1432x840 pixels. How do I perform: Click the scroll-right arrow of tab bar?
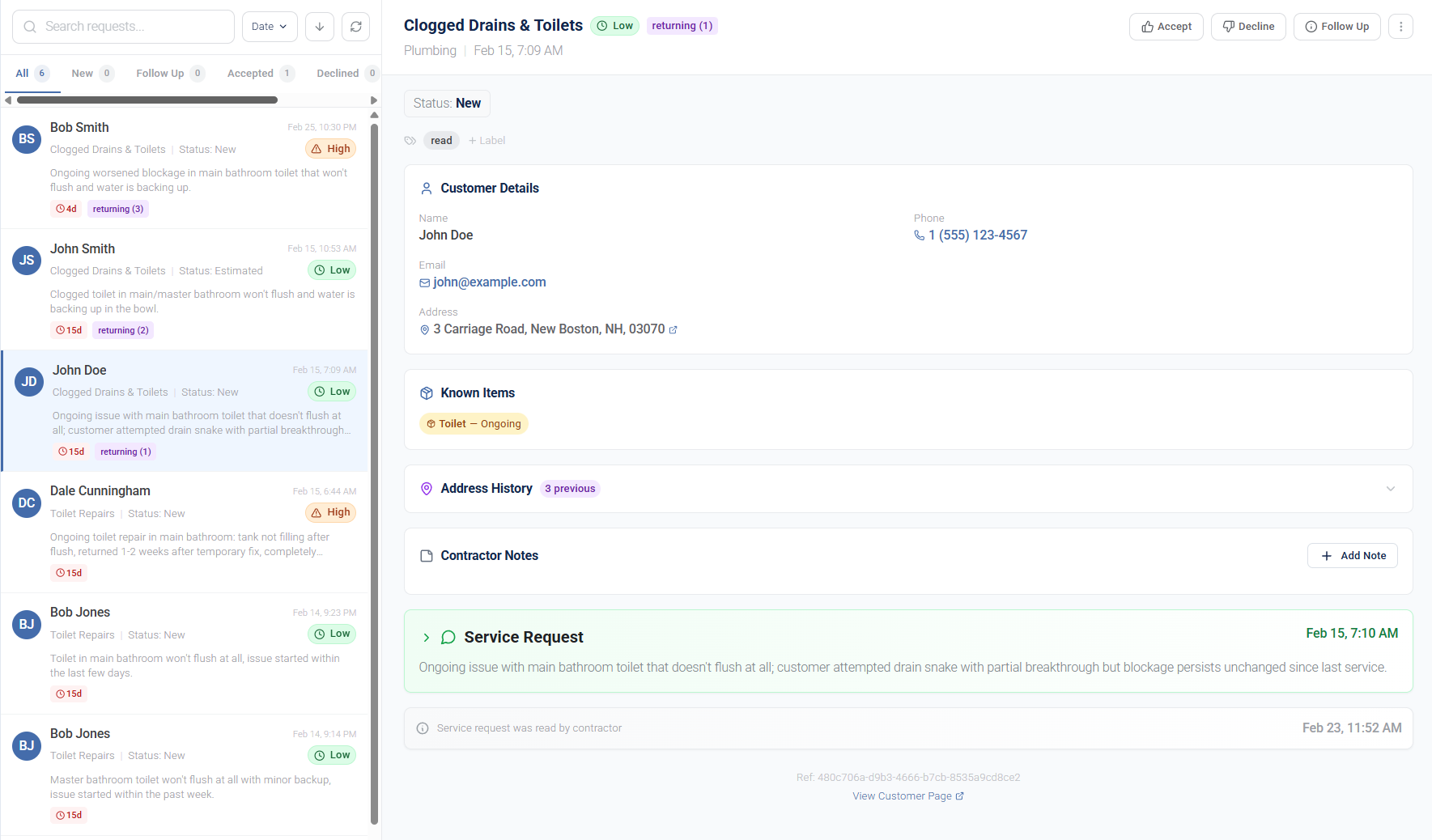pyautogui.click(x=373, y=100)
